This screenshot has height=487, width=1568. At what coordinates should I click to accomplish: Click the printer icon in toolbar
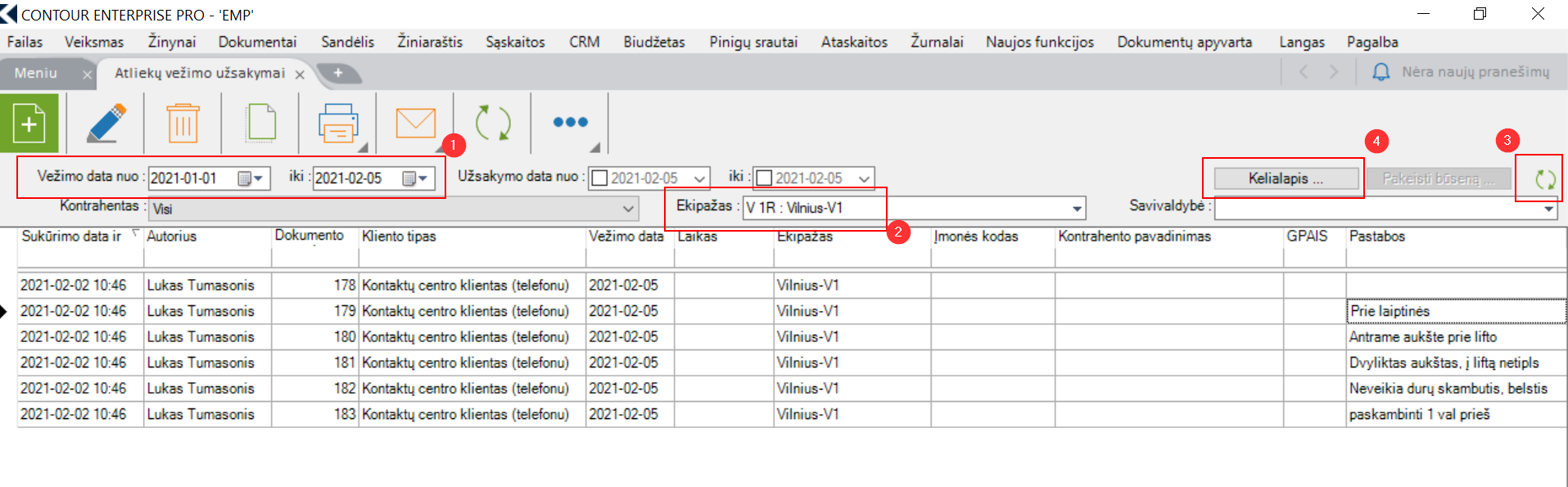337,124
